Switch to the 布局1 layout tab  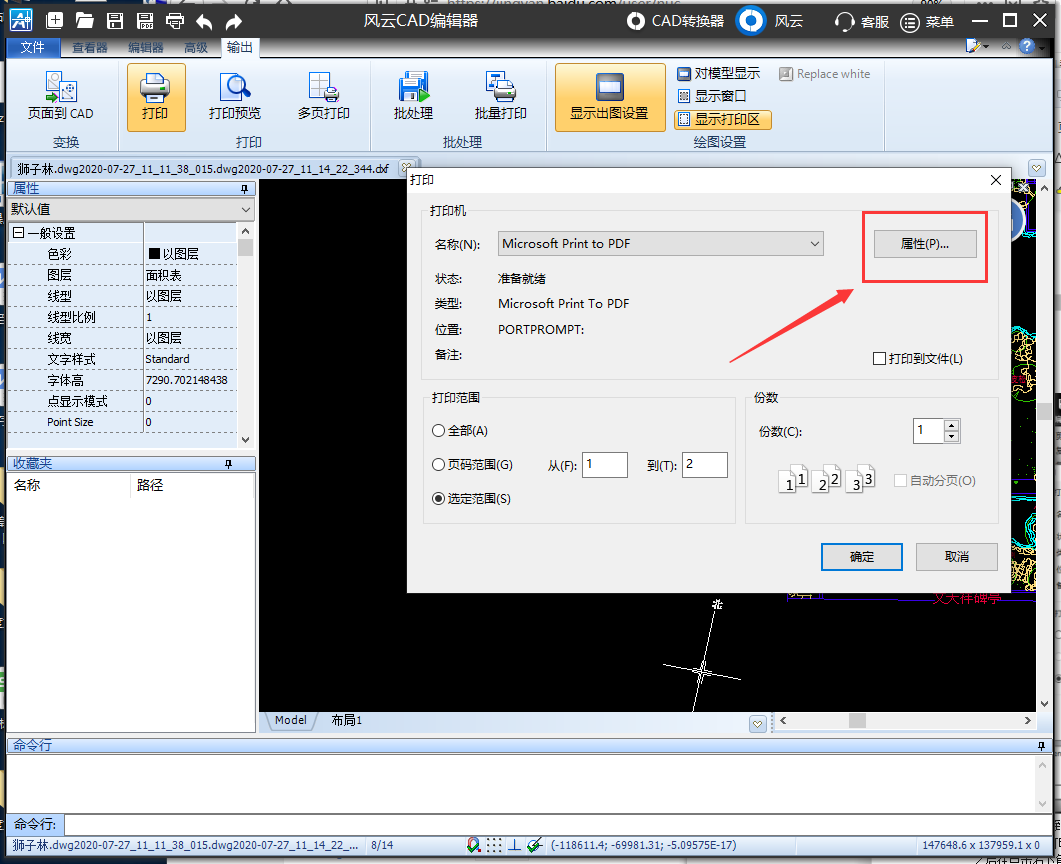tap(346, 721)
